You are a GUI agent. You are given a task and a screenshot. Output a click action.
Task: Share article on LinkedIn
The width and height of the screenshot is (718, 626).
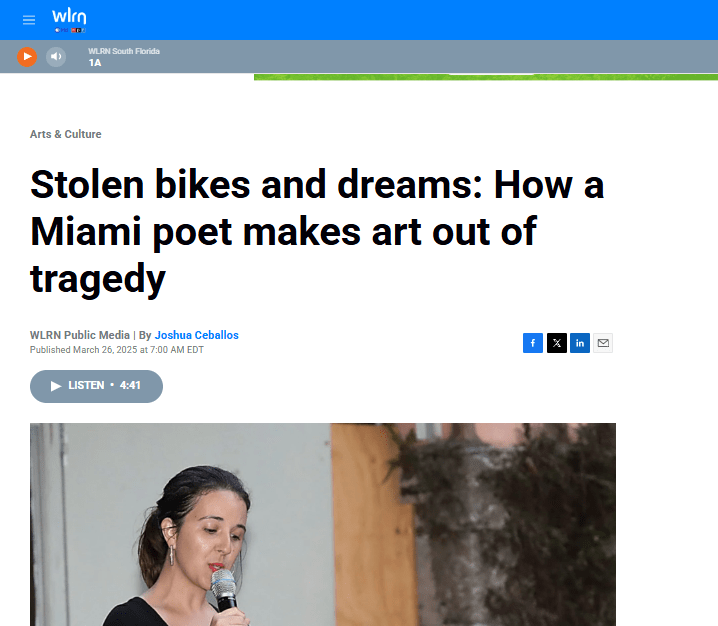580,343
